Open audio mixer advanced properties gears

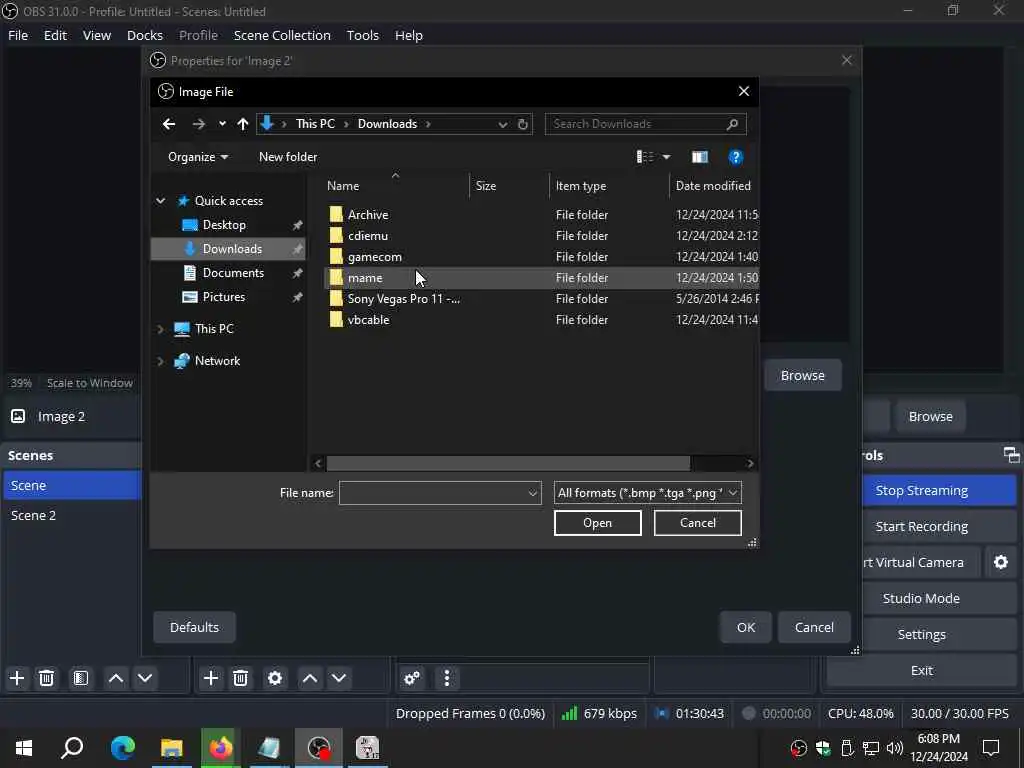tap(412, 678)
